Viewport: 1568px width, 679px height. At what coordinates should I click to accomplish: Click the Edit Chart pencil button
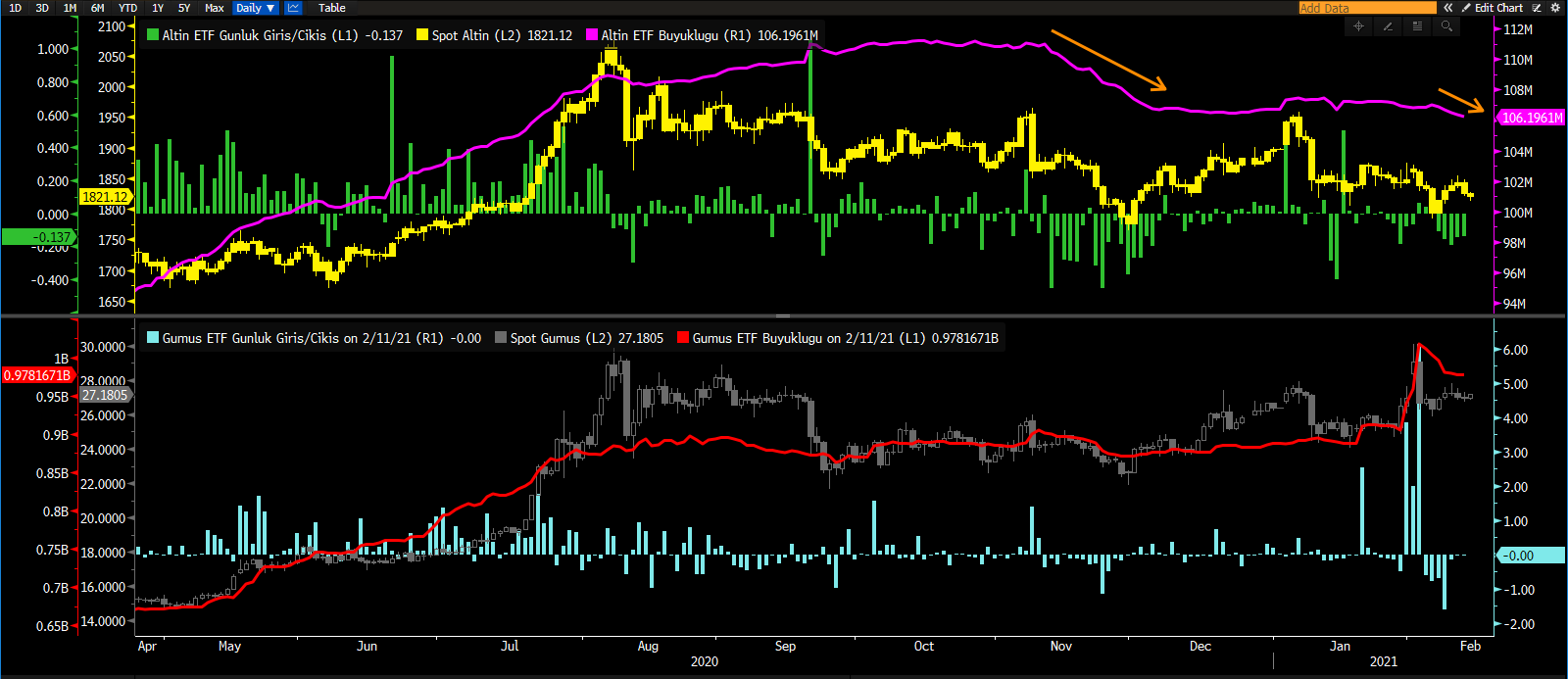point(1493,8)
